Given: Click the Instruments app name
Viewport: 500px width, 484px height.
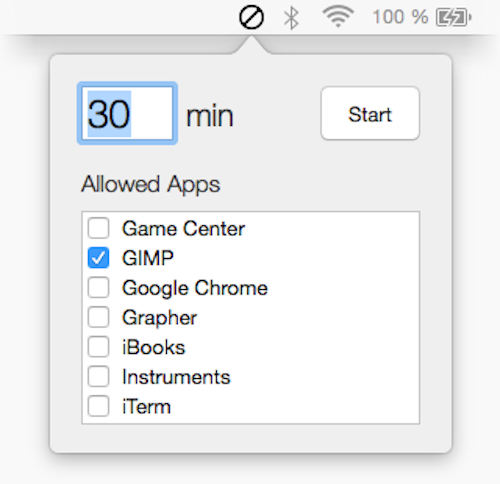Looking at the screenshot, I should click(x=176, y=377).
